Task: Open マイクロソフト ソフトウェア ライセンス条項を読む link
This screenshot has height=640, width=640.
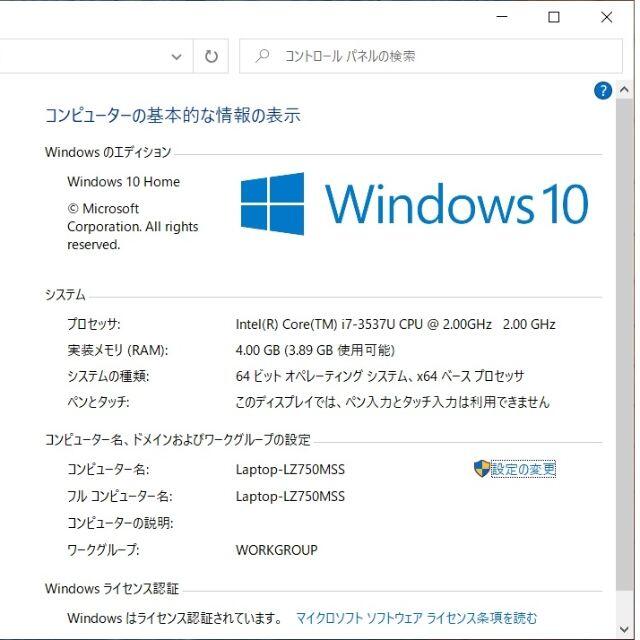Action: 416,618
